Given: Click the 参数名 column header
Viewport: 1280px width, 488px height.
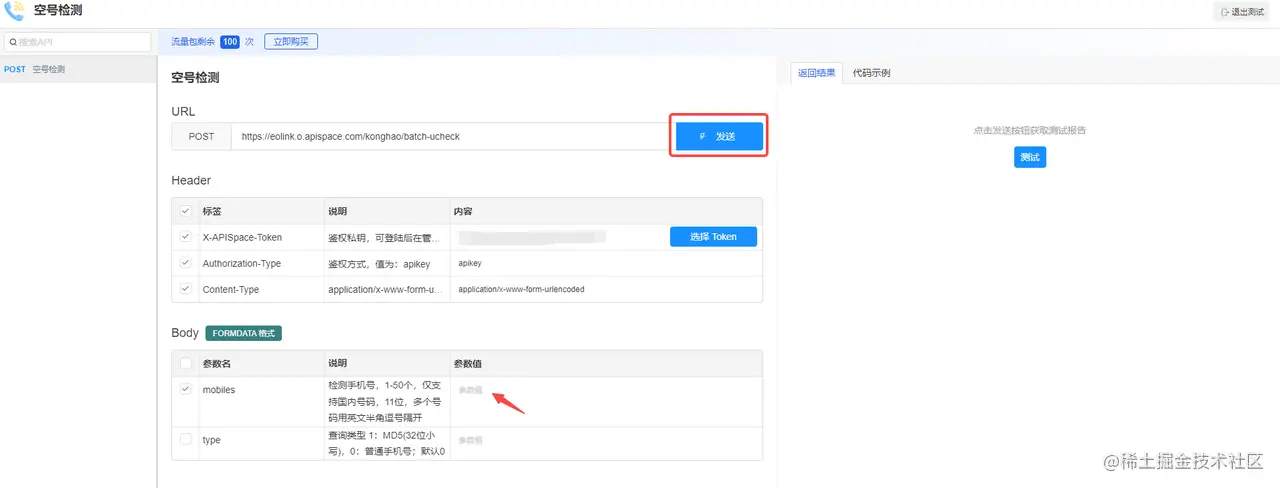Looking at the screenshot, I should (x=217, y=364).
